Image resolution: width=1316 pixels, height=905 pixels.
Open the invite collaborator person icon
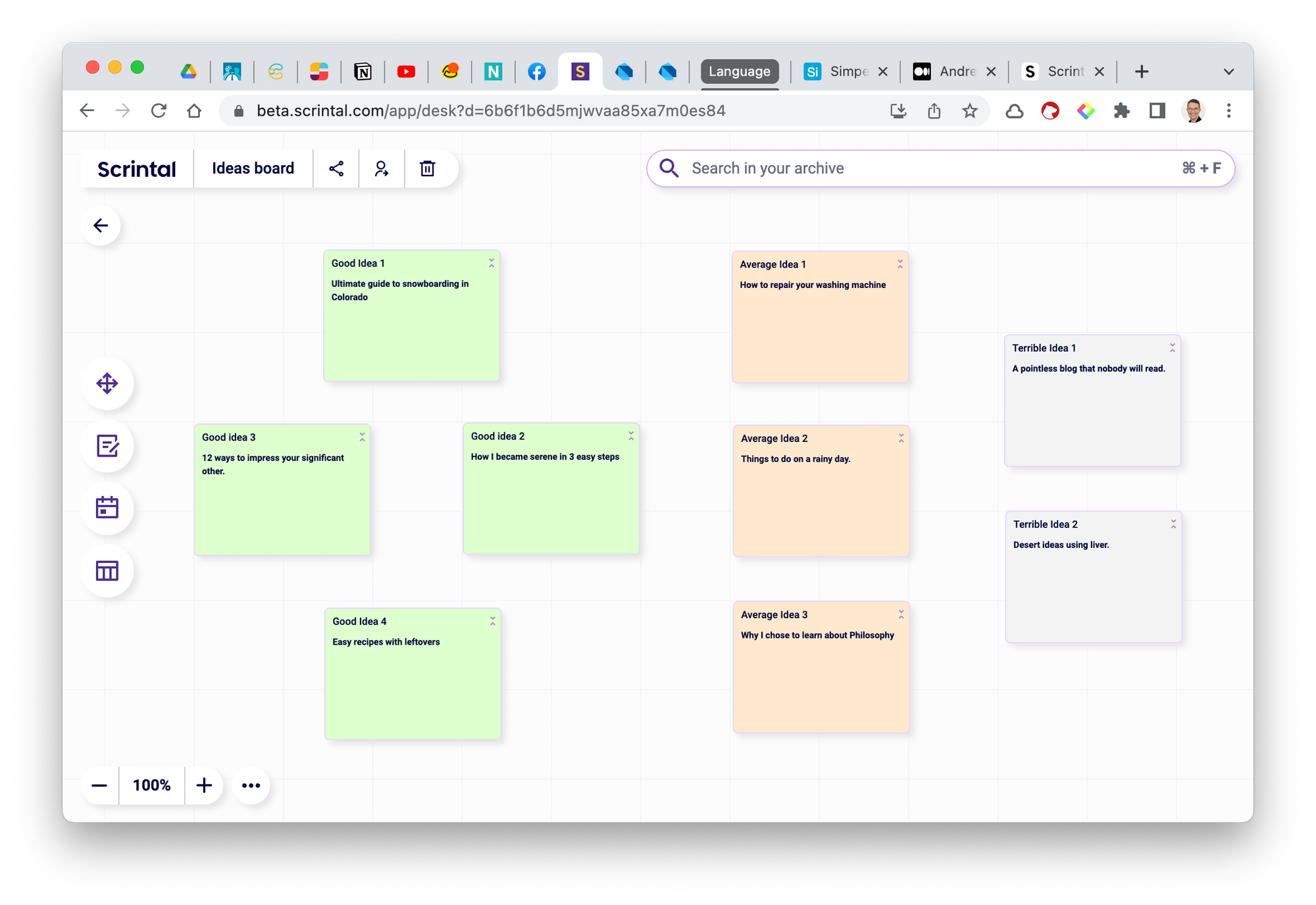(x=382, y=169)
